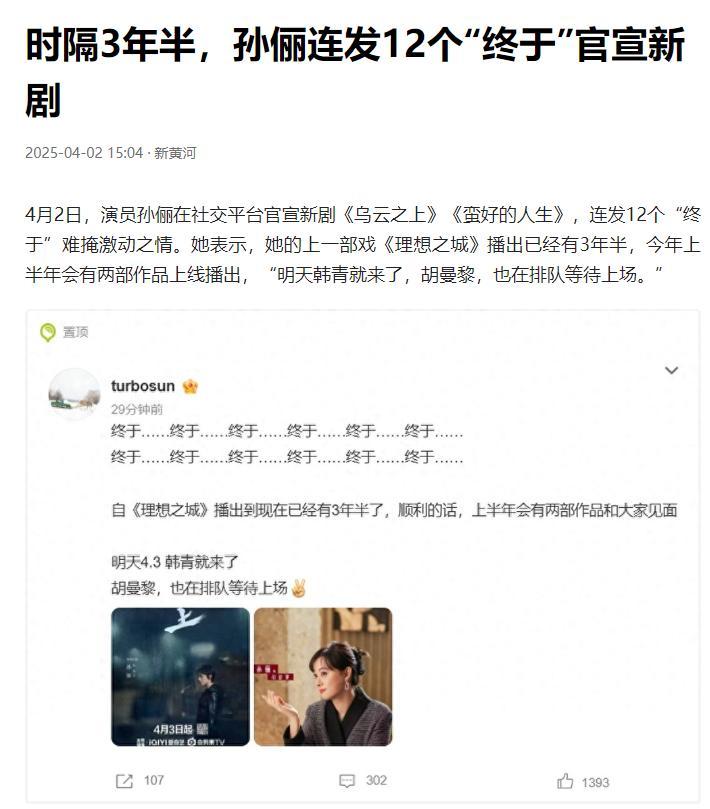The width and height of the screenshot is (710, 809).
Task: Open the woman portrait poster image
Action: [x=323, y=676]
